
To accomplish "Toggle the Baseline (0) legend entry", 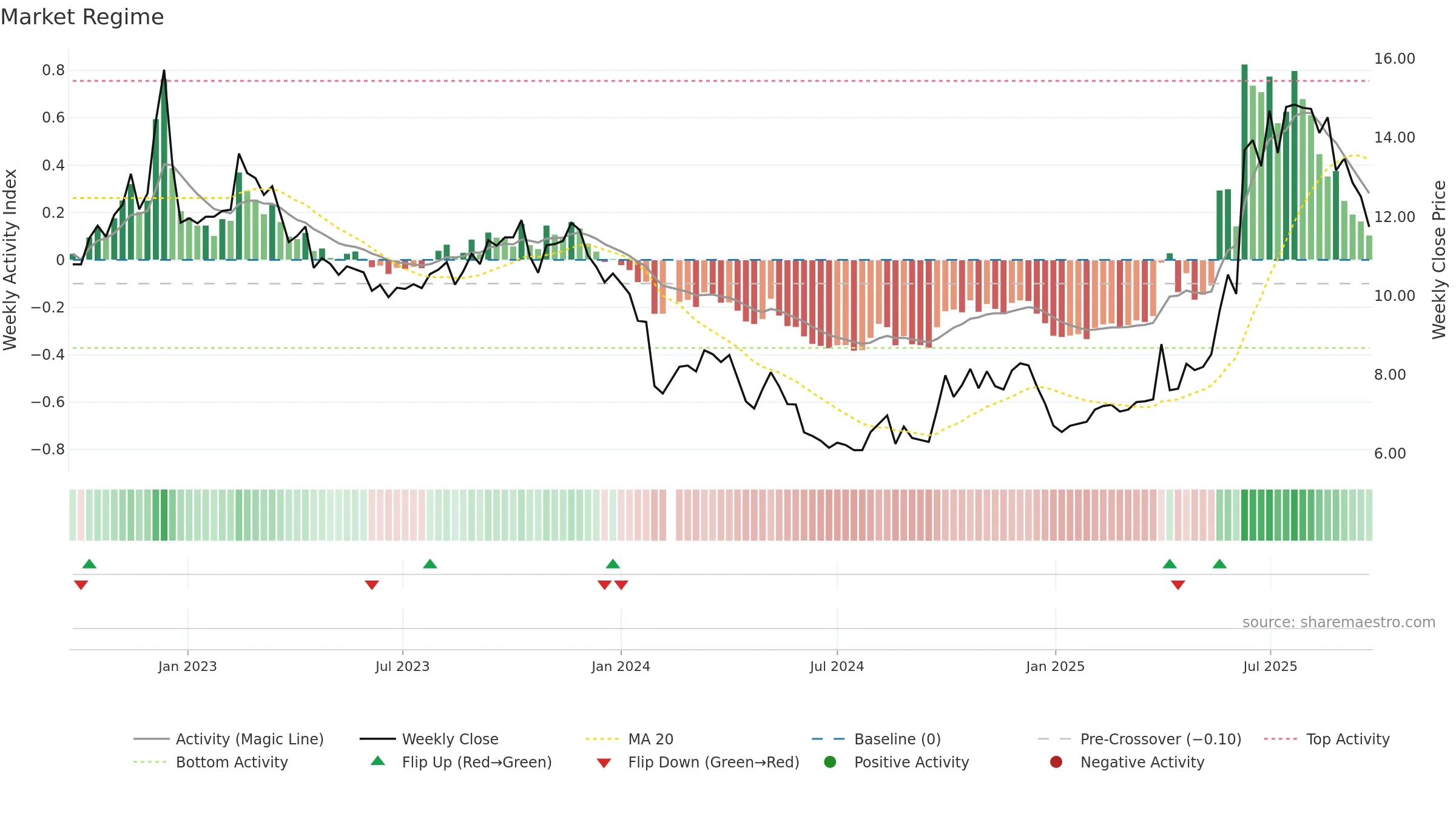I will pos(876,739).
